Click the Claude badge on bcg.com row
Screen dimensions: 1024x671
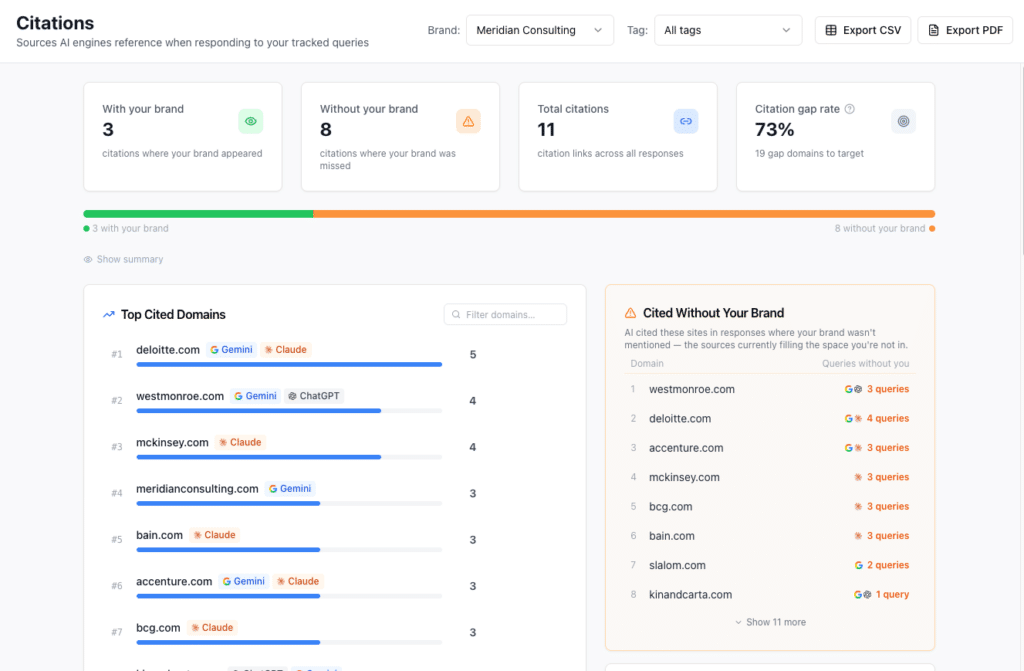(x=212, y=628)
